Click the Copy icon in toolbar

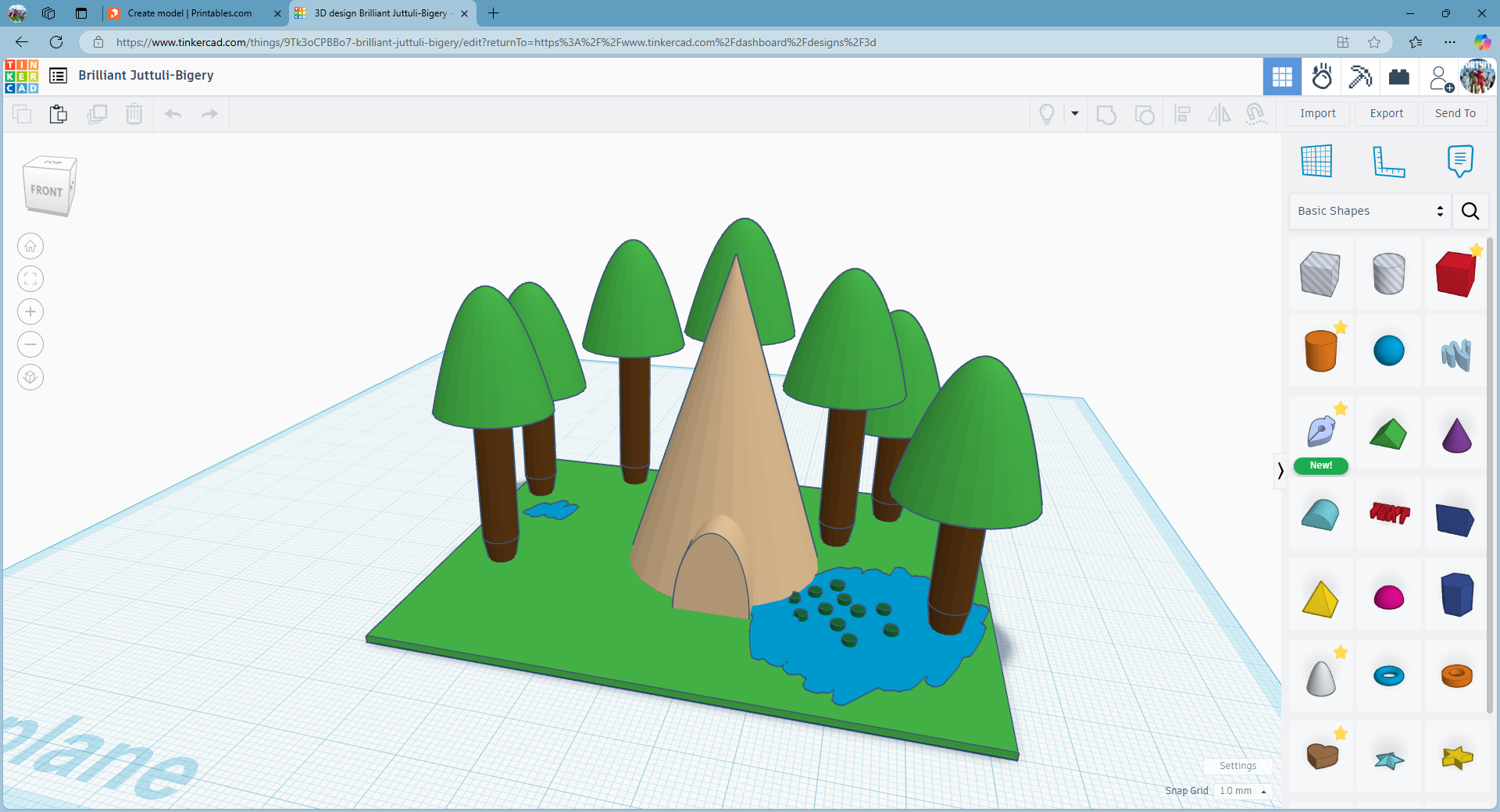pyautogui.click(x=22, y=114)
